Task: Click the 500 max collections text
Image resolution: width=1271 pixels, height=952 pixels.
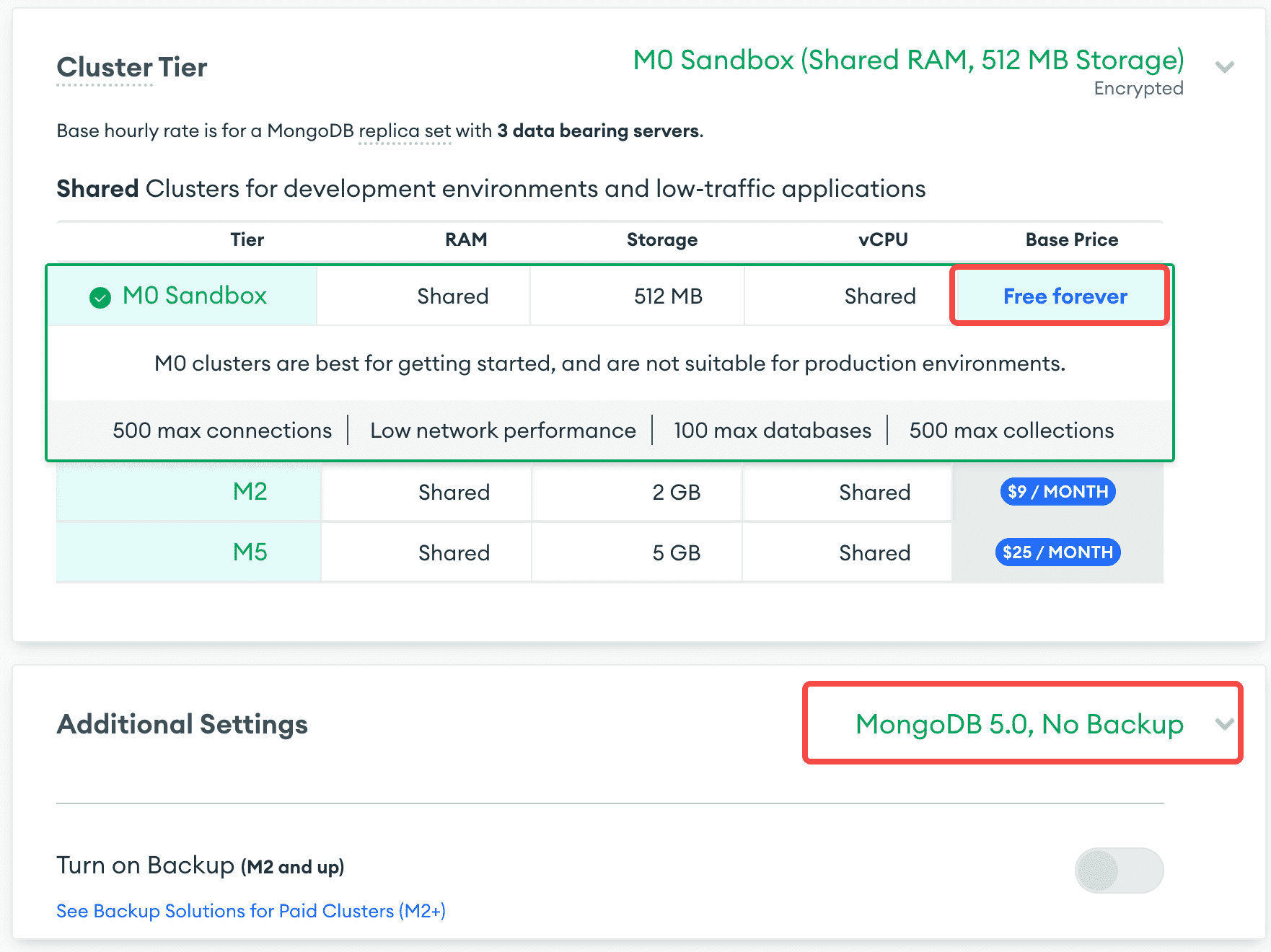Action: click(x=1011, y=431)
